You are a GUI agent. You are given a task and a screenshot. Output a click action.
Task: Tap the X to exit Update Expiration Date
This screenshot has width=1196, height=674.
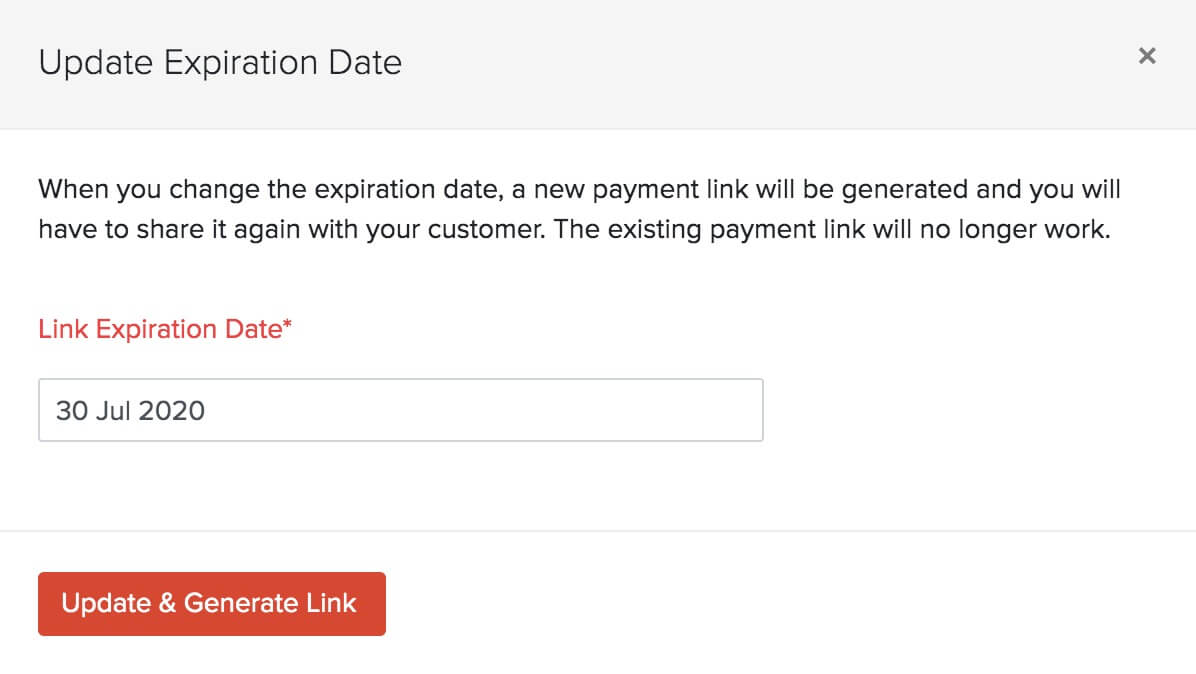tap(1147, 56)
